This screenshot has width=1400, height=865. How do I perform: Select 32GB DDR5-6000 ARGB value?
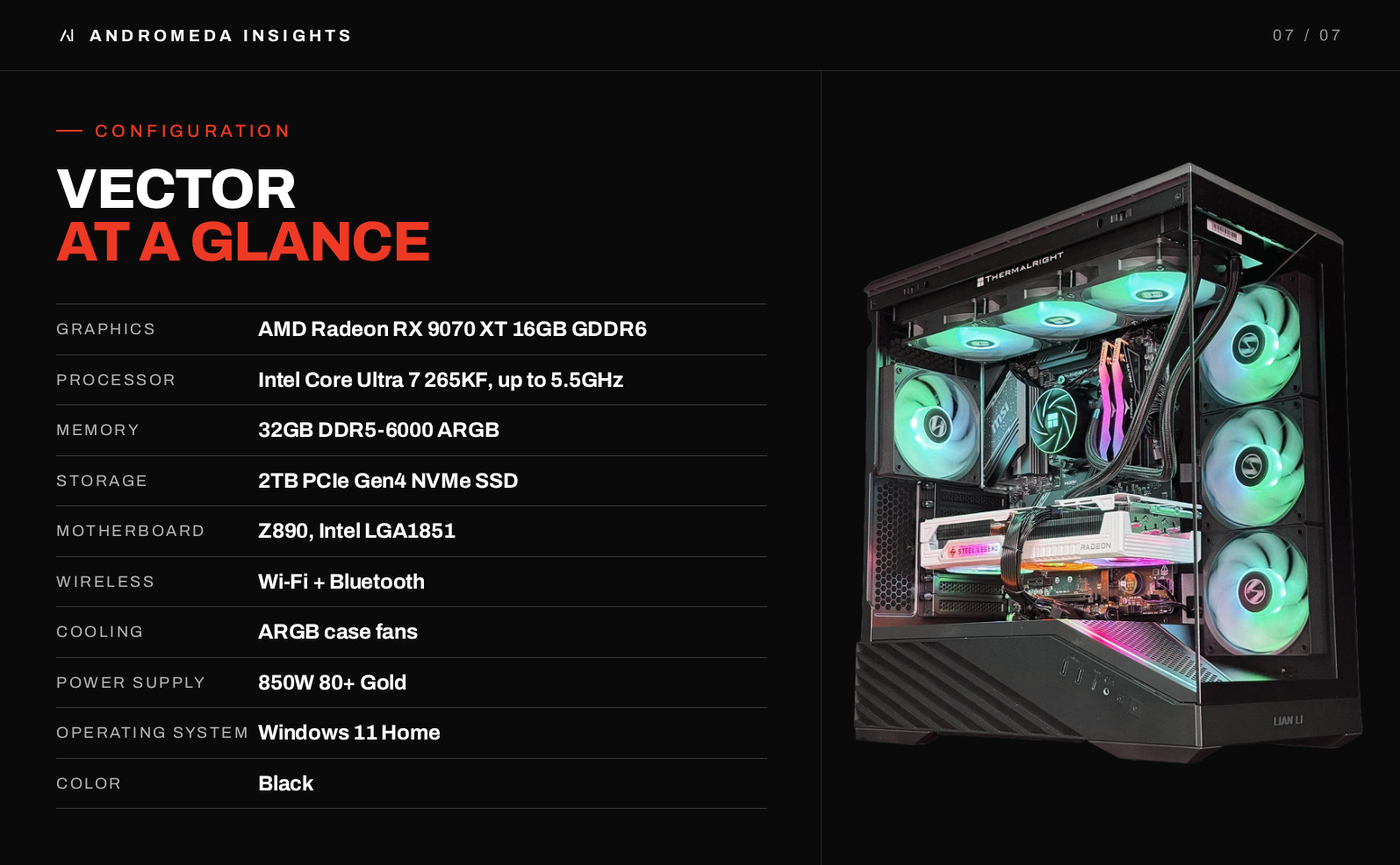pyautogui.click(x=378, y=430)
